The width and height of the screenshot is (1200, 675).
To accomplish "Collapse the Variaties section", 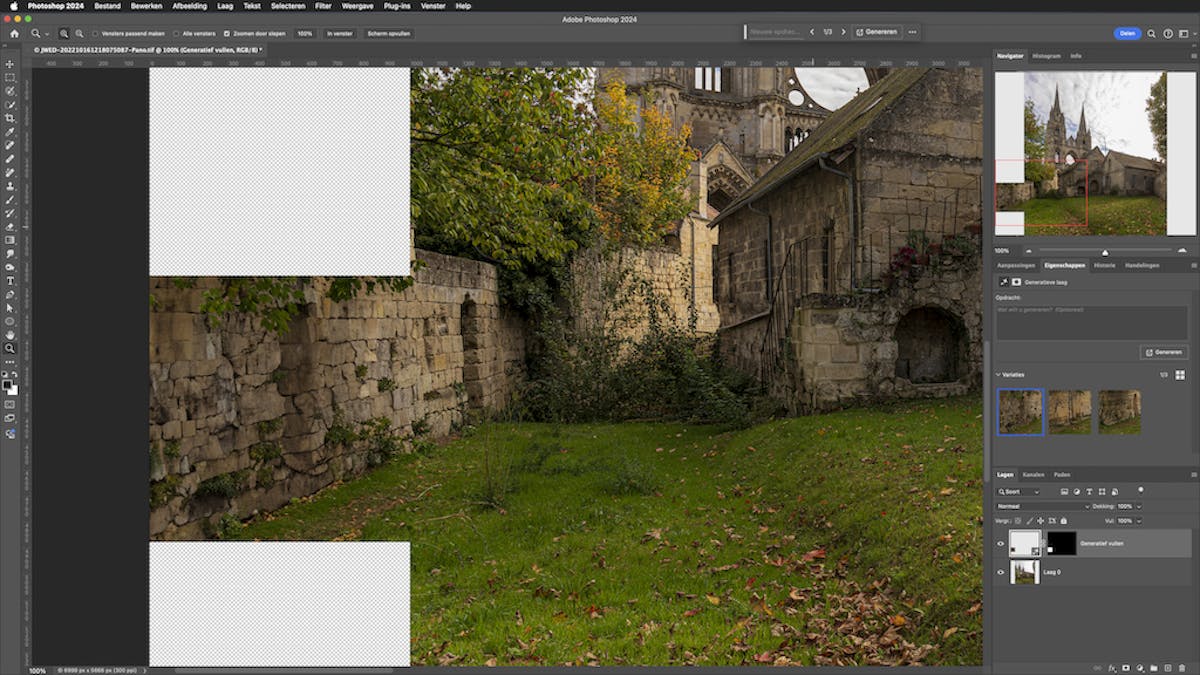I will click(x=998, y=375).
